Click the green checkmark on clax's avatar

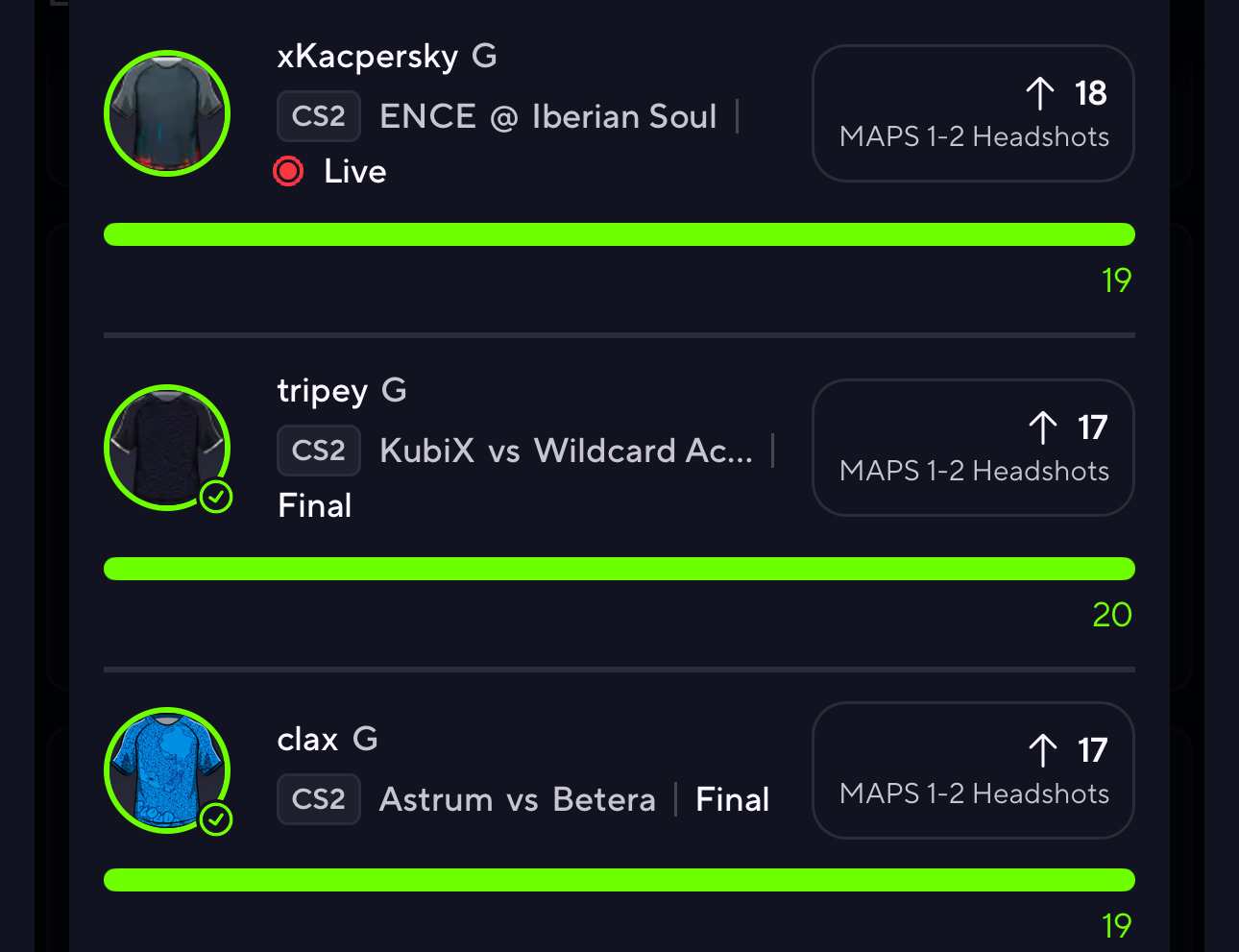(216, 819)
